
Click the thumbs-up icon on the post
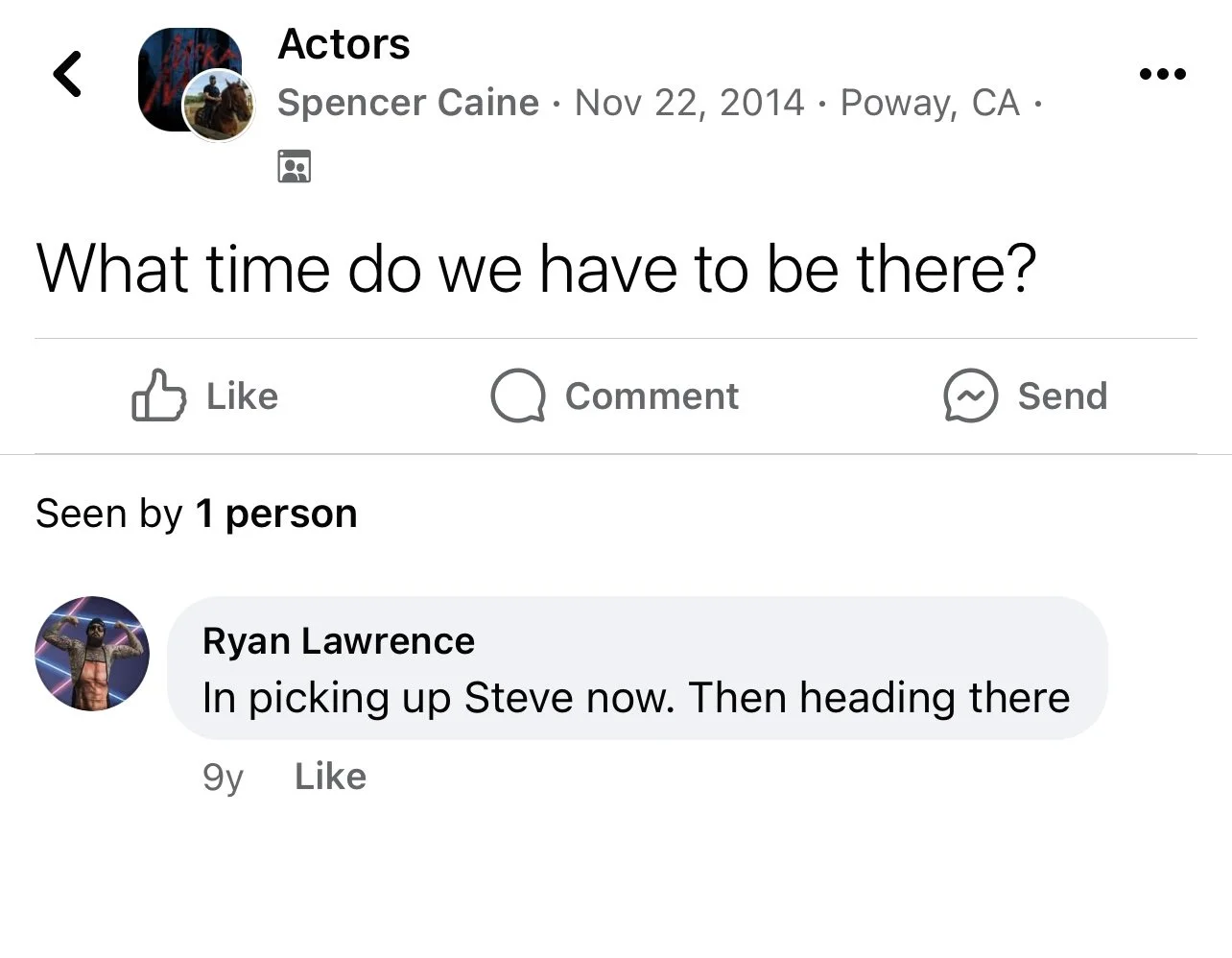tap(157, 395)
